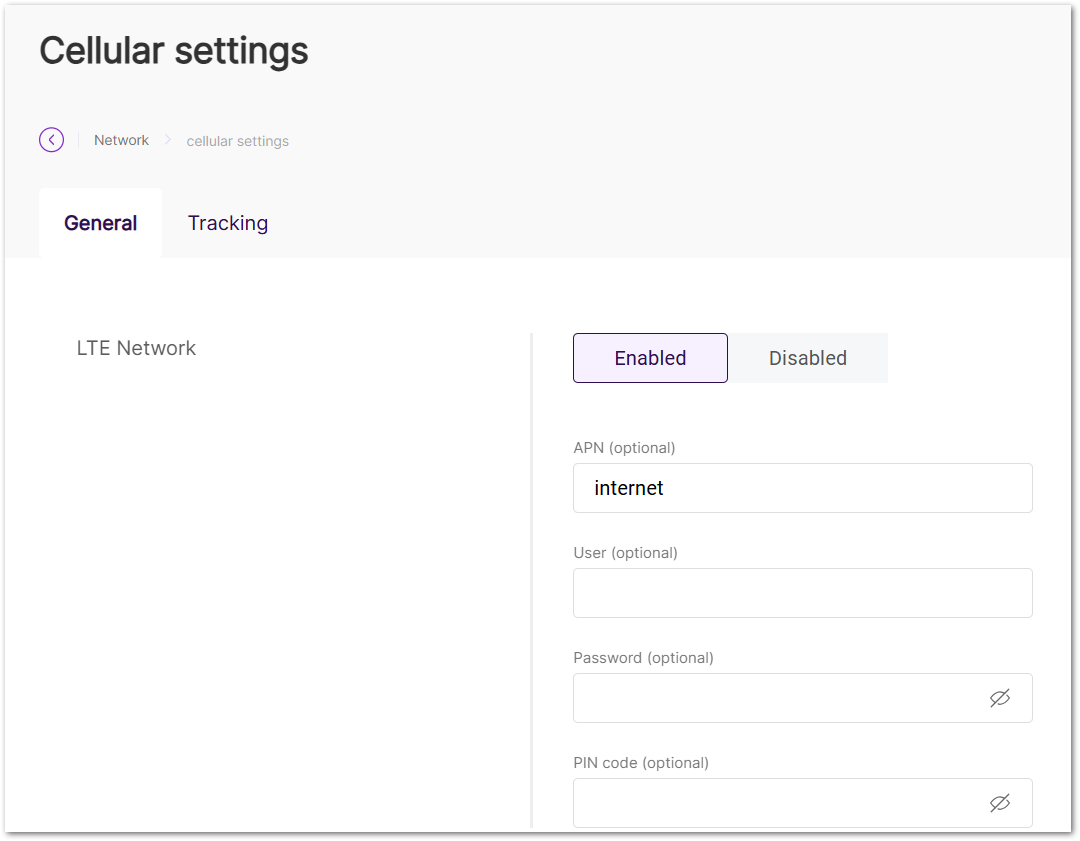Switch to the Tracking tab
Image resolution: width=1080 pixels, height=841 pixels.
[x=227, y=223]
